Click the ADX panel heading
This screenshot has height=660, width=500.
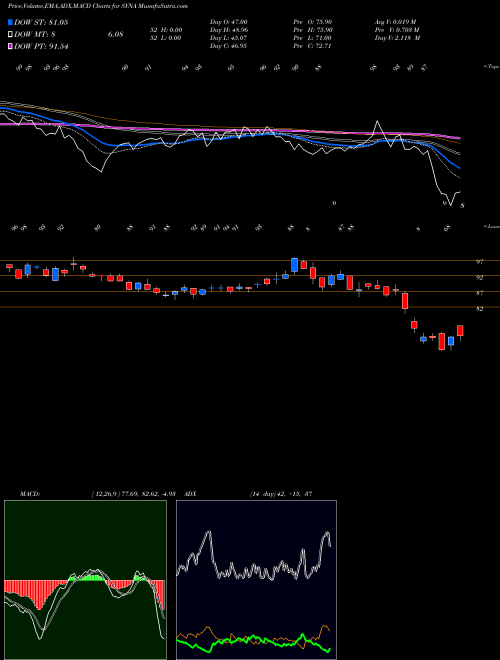(x=190, y=494)
